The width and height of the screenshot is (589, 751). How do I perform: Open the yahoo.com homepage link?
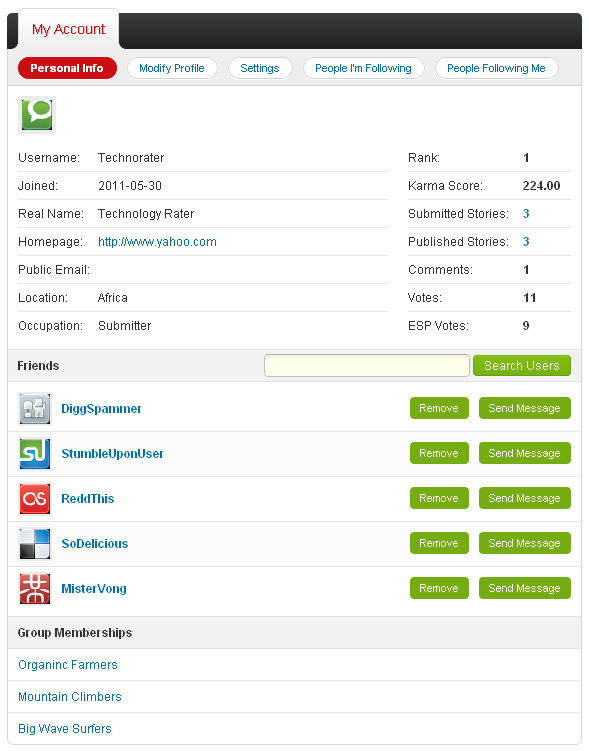(x=157, y=242)
